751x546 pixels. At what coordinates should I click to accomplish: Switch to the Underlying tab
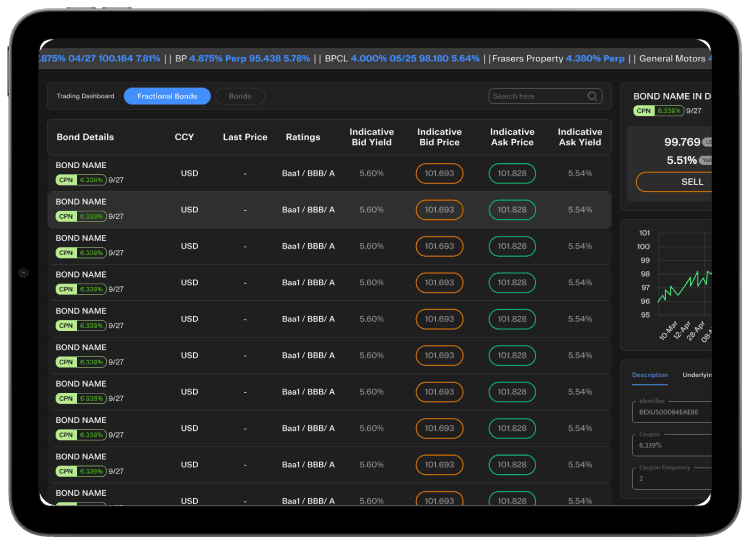[x=697, y=375]
